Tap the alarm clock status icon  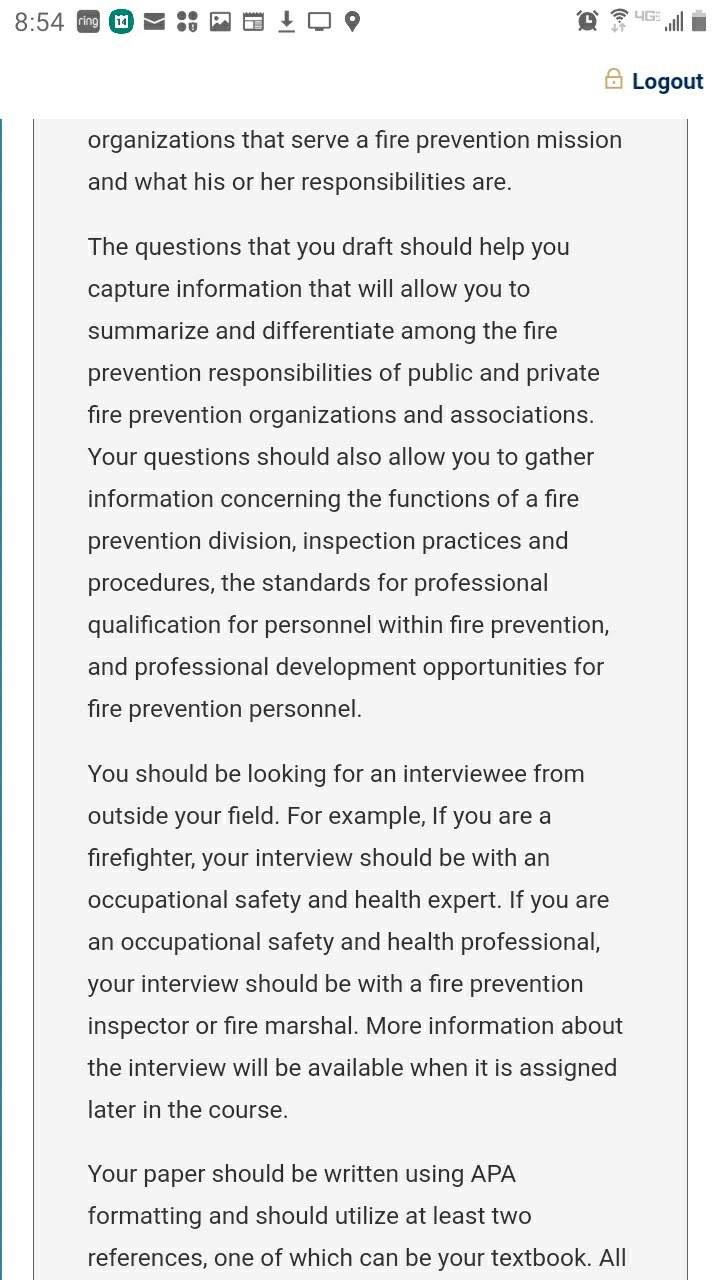point(588,21)
